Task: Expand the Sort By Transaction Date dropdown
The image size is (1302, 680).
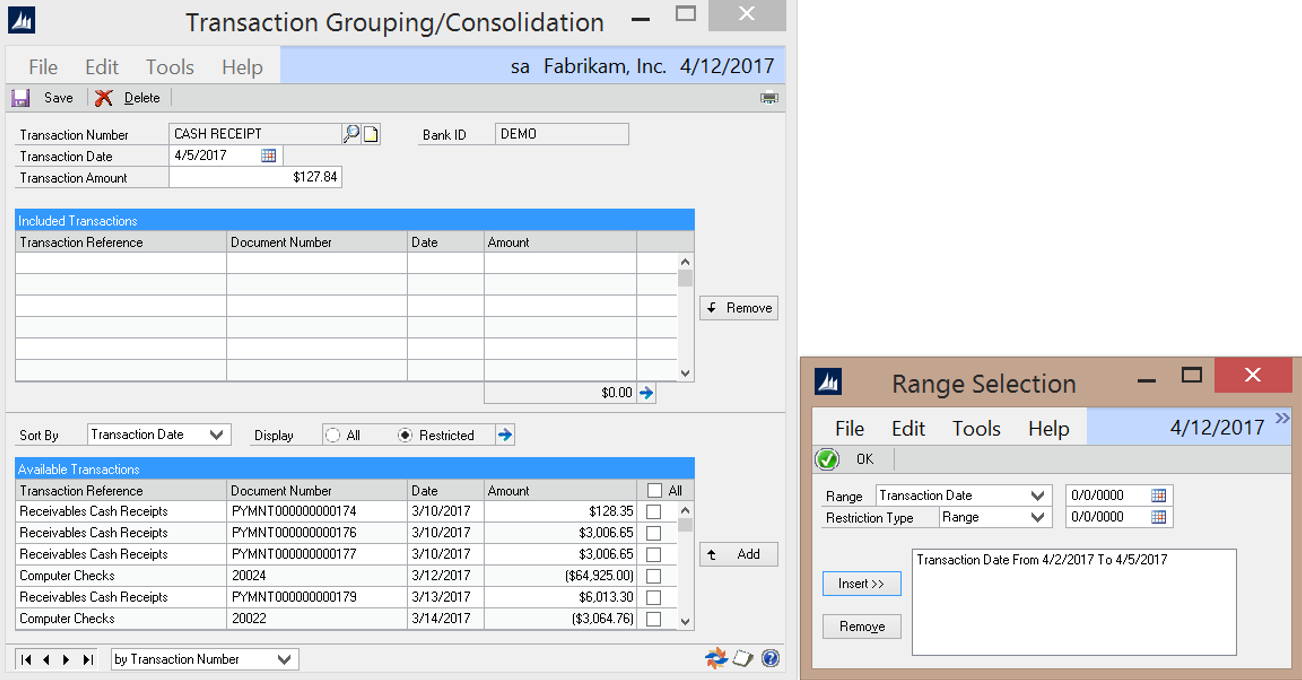Action: pos(217,435)
